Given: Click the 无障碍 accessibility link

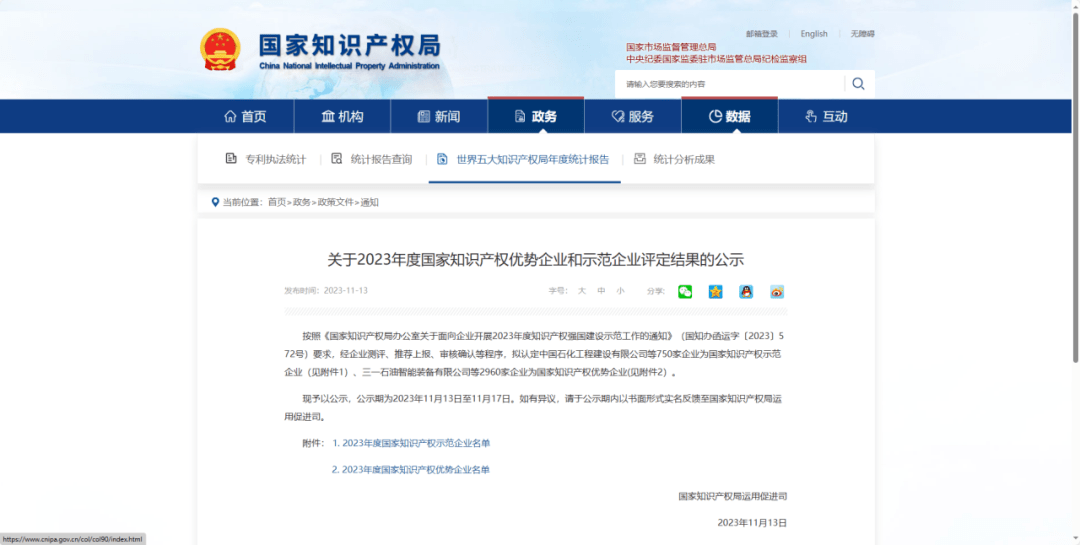Looking at the screenshot, I should coord(862,34).
